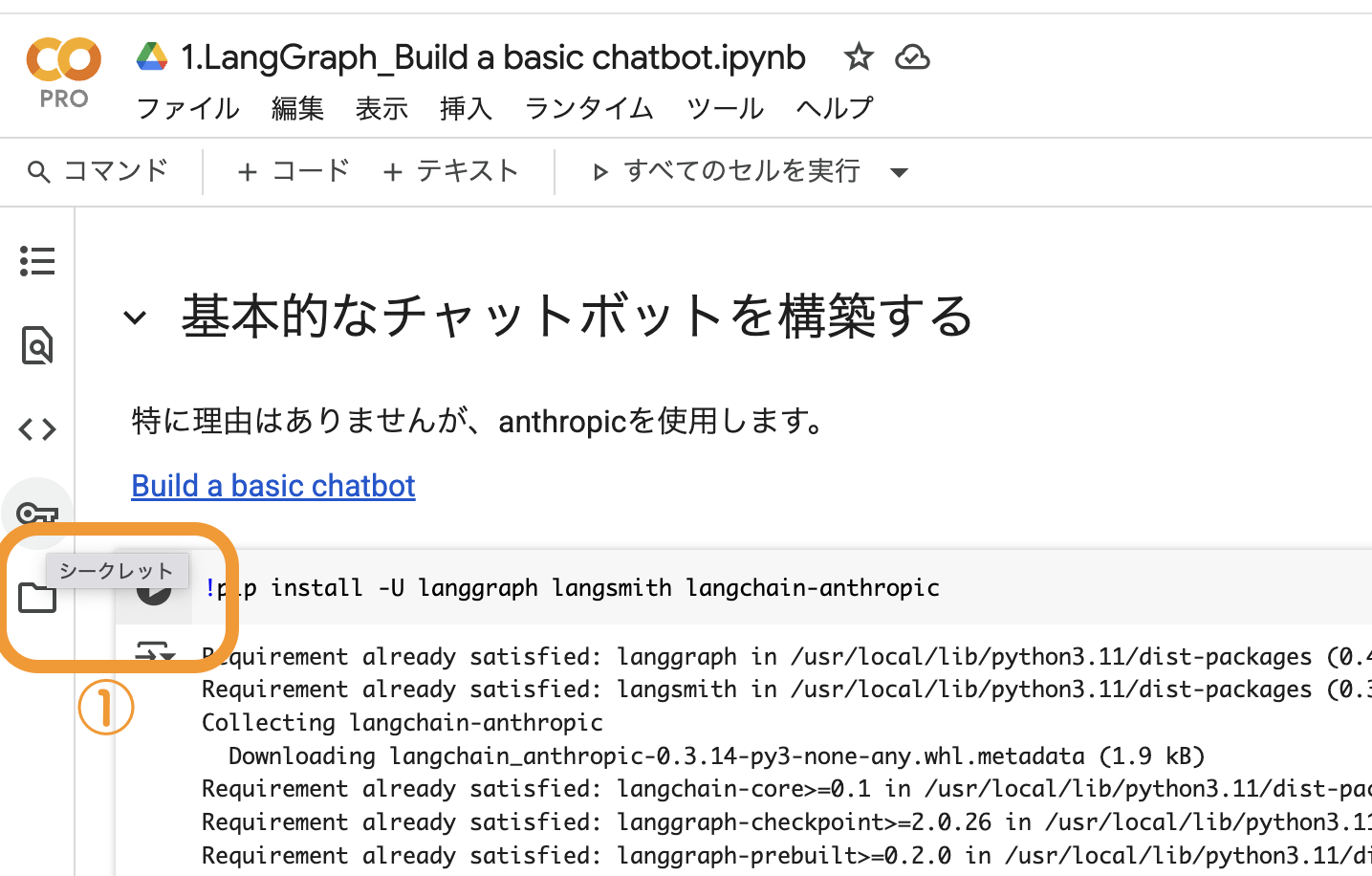Image resolution: width=1372 pixels, height=876 pixels.
Task: Click the langgraph-checkpoint>=2.0.26 requirement line
Action: (786, 822)
